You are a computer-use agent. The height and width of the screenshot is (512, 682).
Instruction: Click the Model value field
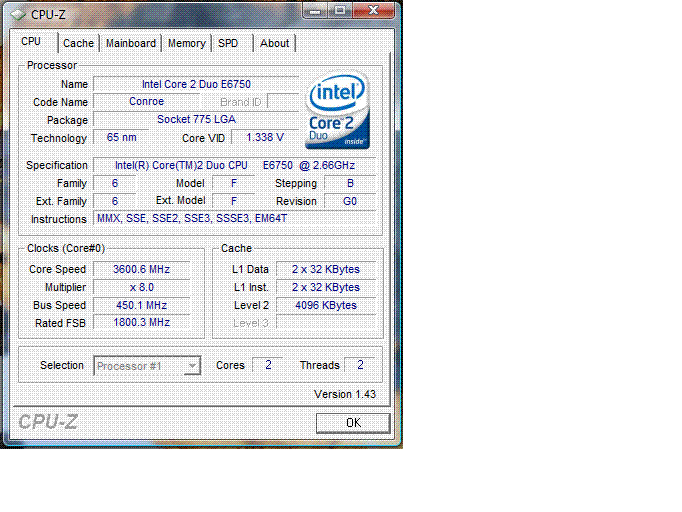click(234, 183)
